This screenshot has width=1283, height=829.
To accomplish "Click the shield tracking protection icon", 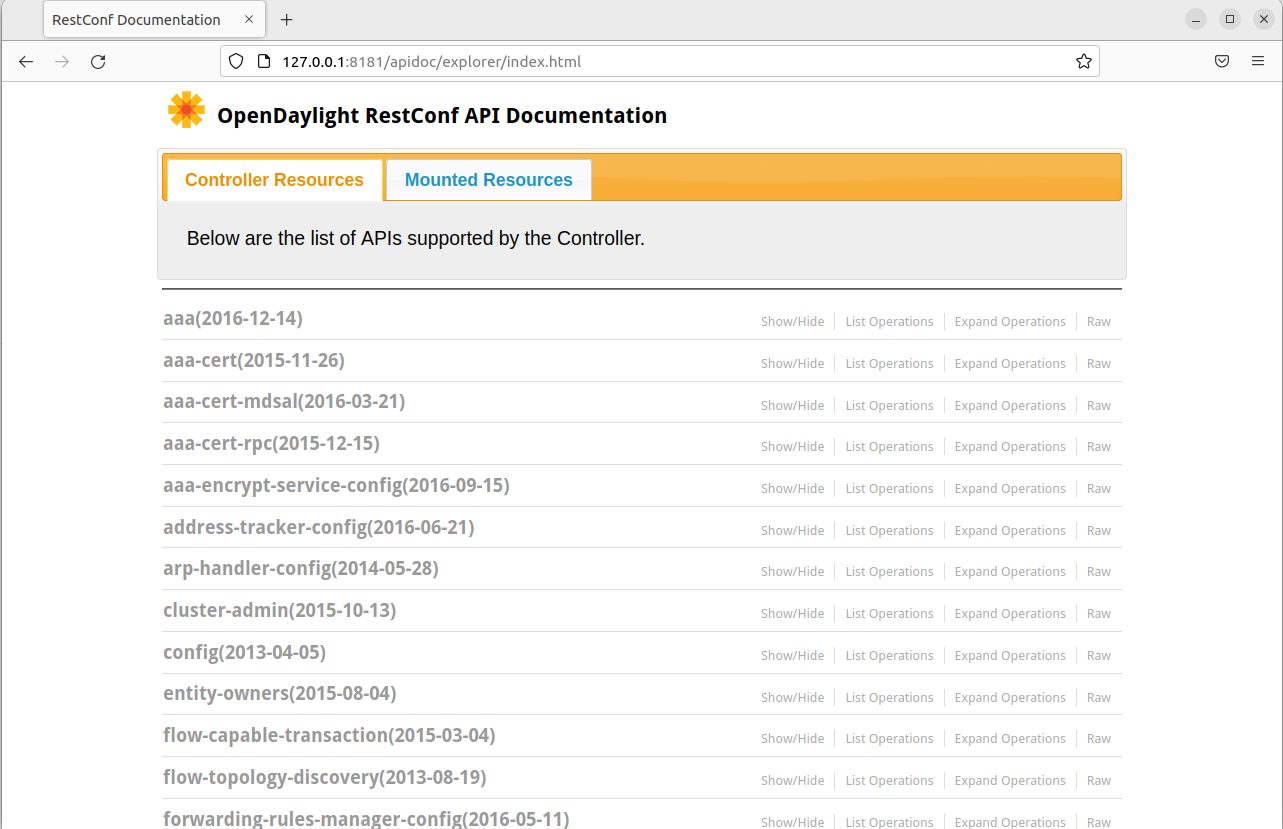I will [236, 61].
